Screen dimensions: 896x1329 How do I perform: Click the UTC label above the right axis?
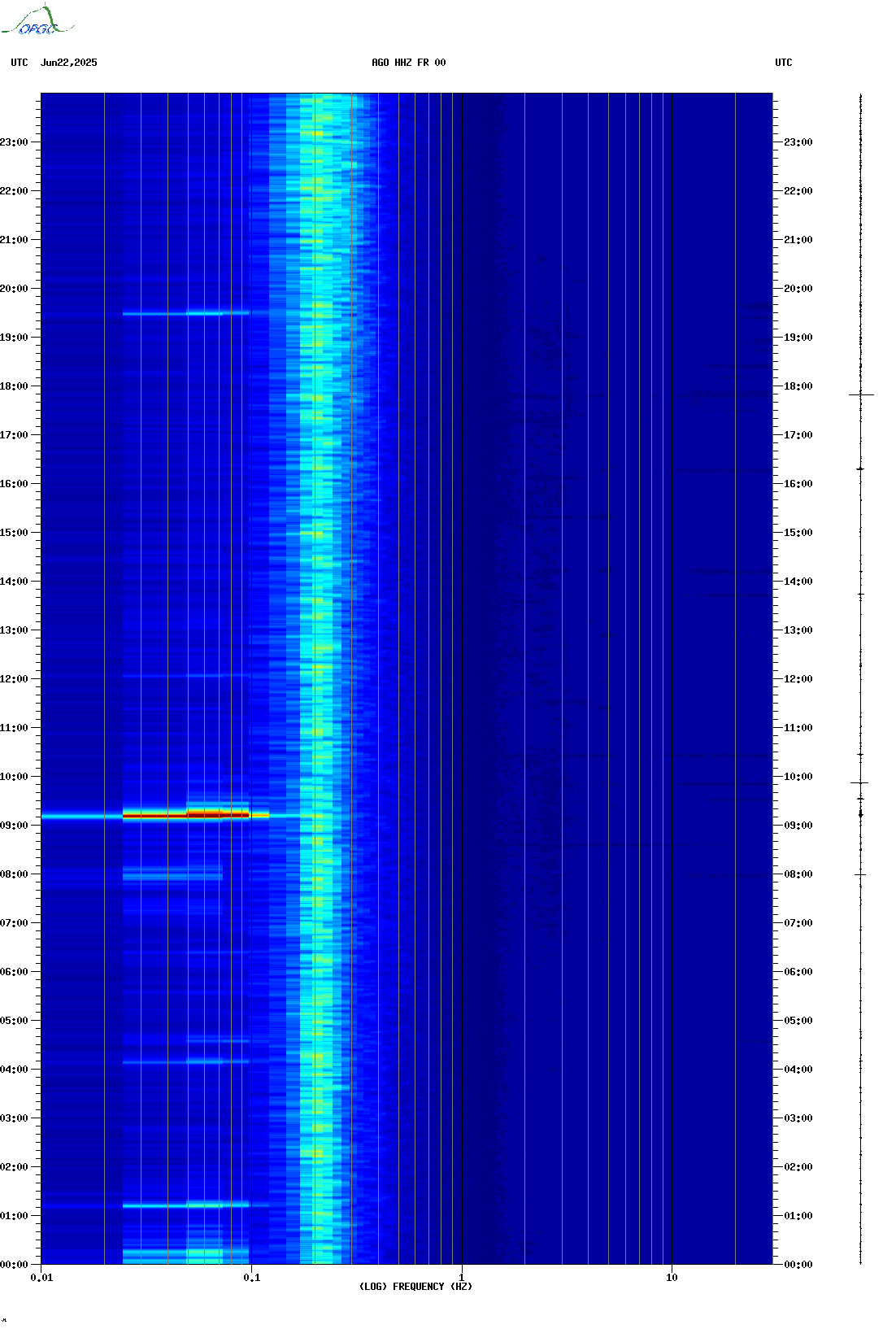click(784, 63)
